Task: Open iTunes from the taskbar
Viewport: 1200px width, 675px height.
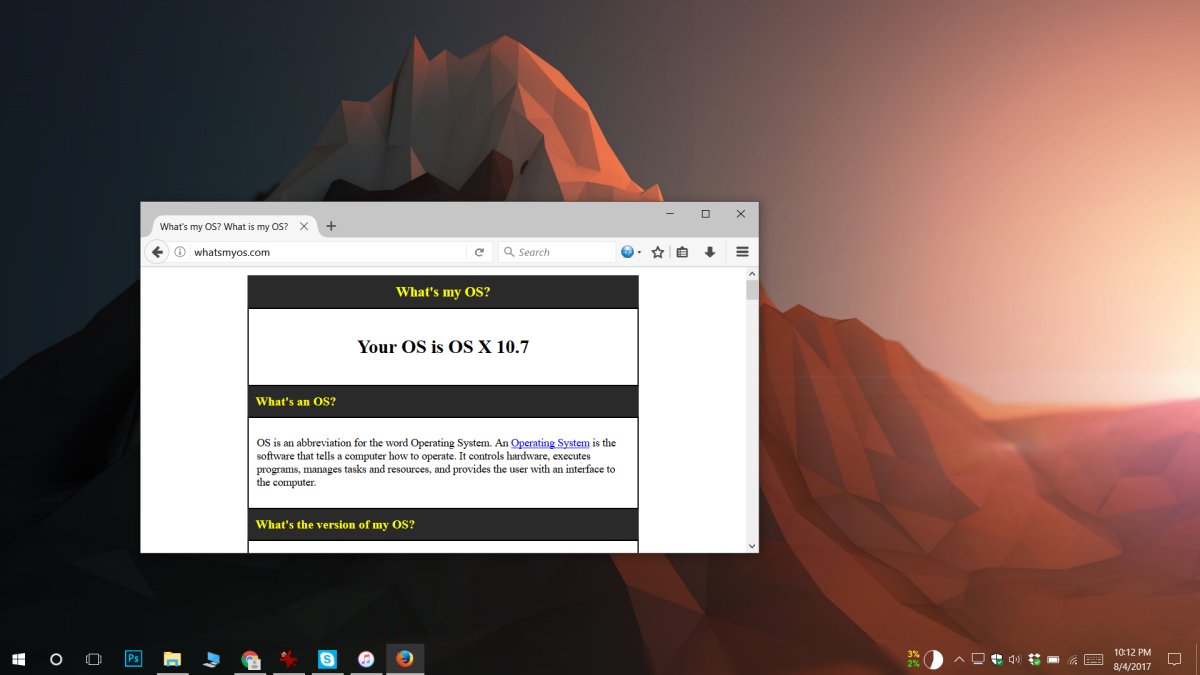Action: click(366, 659)
